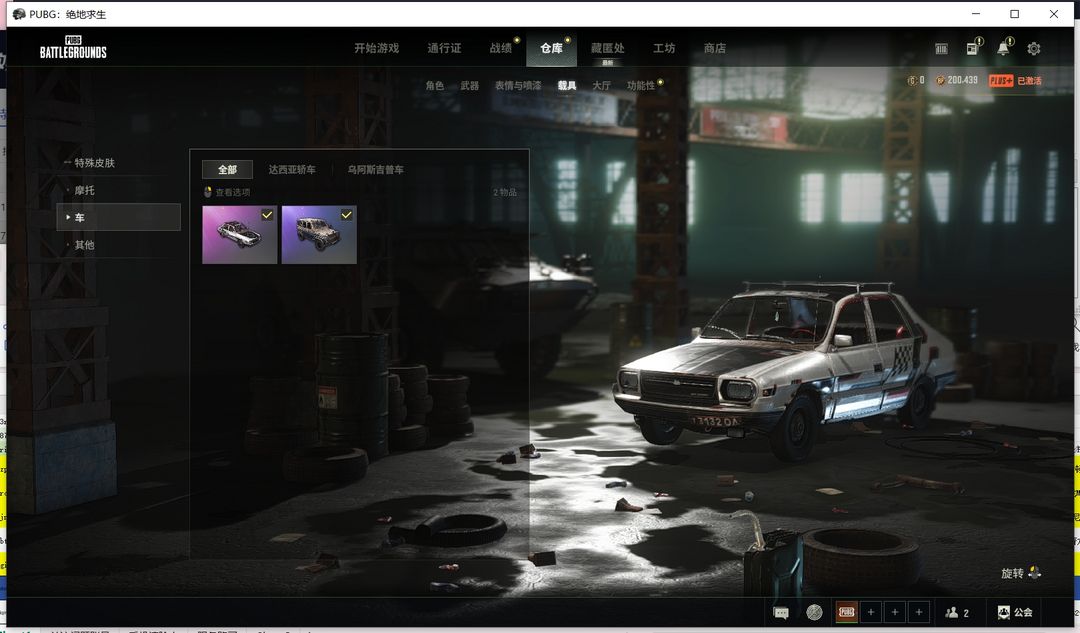The height and width of the screenshot is (633, 1080).
Task: Switch to the 达西亚轿车 filter tab
Action: point(292,170)
